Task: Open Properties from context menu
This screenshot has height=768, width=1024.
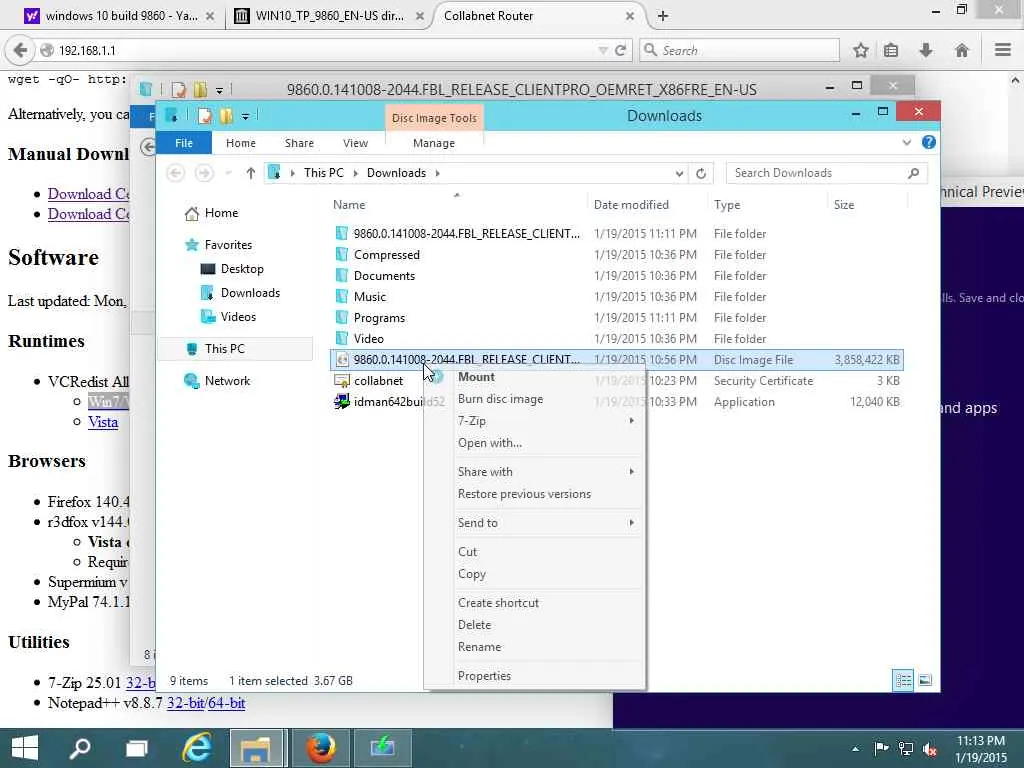Action: coord(484,676)
